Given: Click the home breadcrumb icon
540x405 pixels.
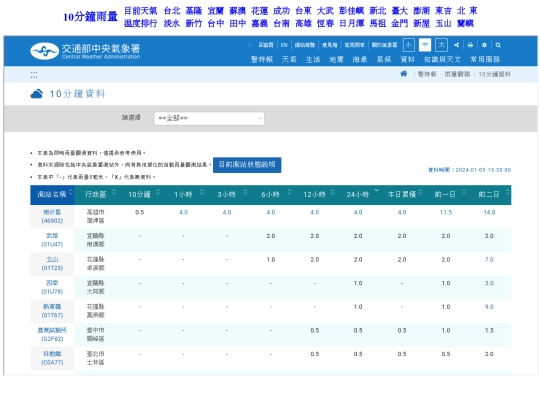Looking at the screenshot, I should (x=404, y=74).
